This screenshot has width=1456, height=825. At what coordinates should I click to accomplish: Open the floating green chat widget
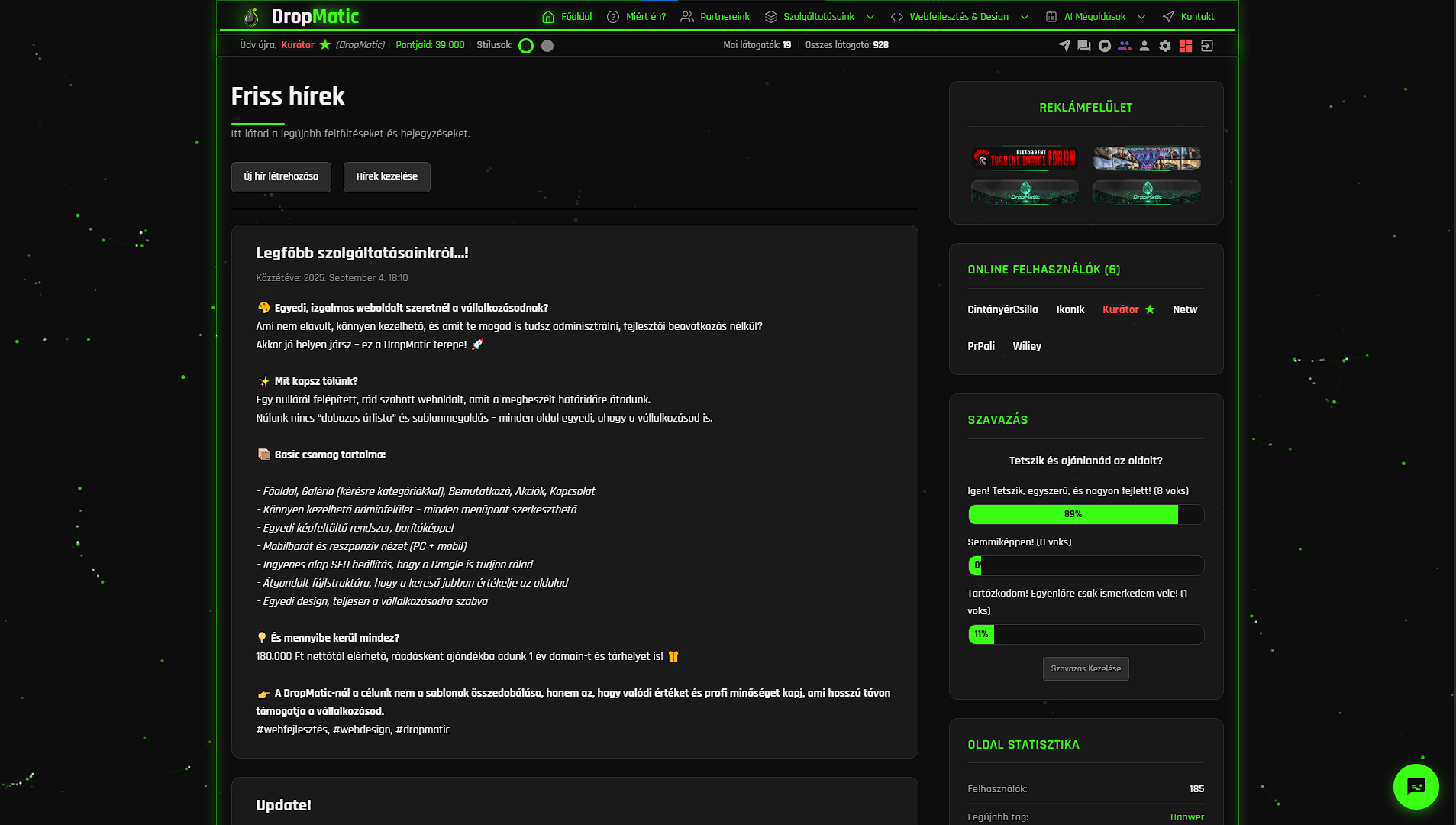pyautogui.click(x=1416, y=786)
